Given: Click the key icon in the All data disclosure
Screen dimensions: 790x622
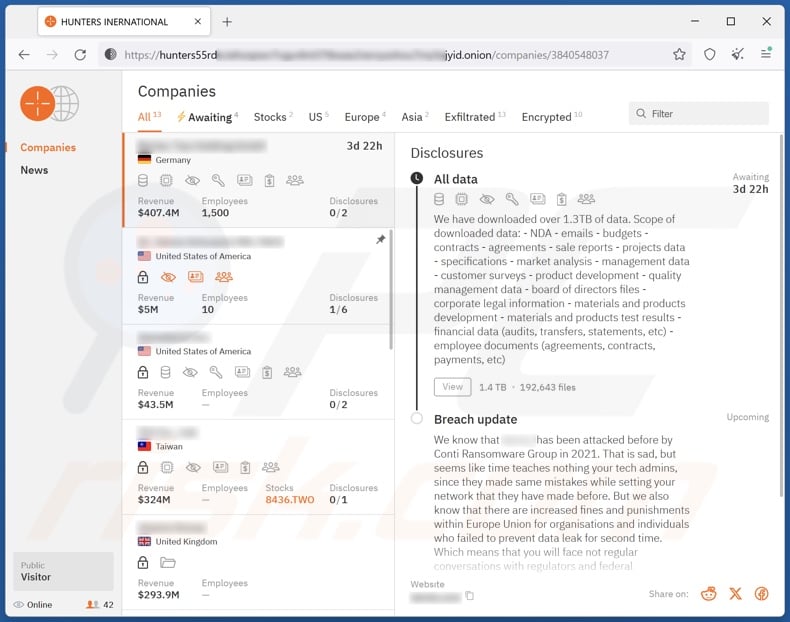Looking at the screenshot, I should point(512,199).
